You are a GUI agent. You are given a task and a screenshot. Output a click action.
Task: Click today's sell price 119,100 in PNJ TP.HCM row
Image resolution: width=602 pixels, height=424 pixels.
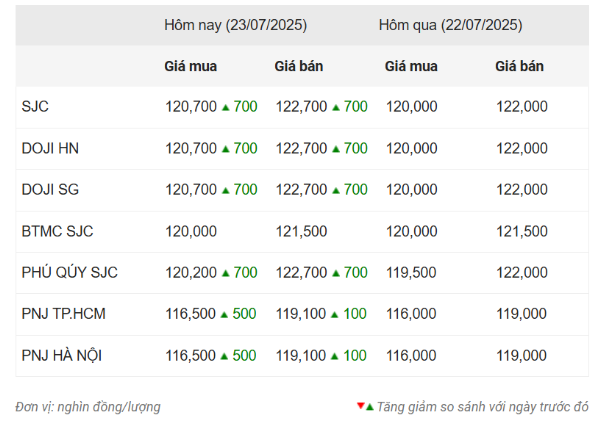click(x=301, y=314)
